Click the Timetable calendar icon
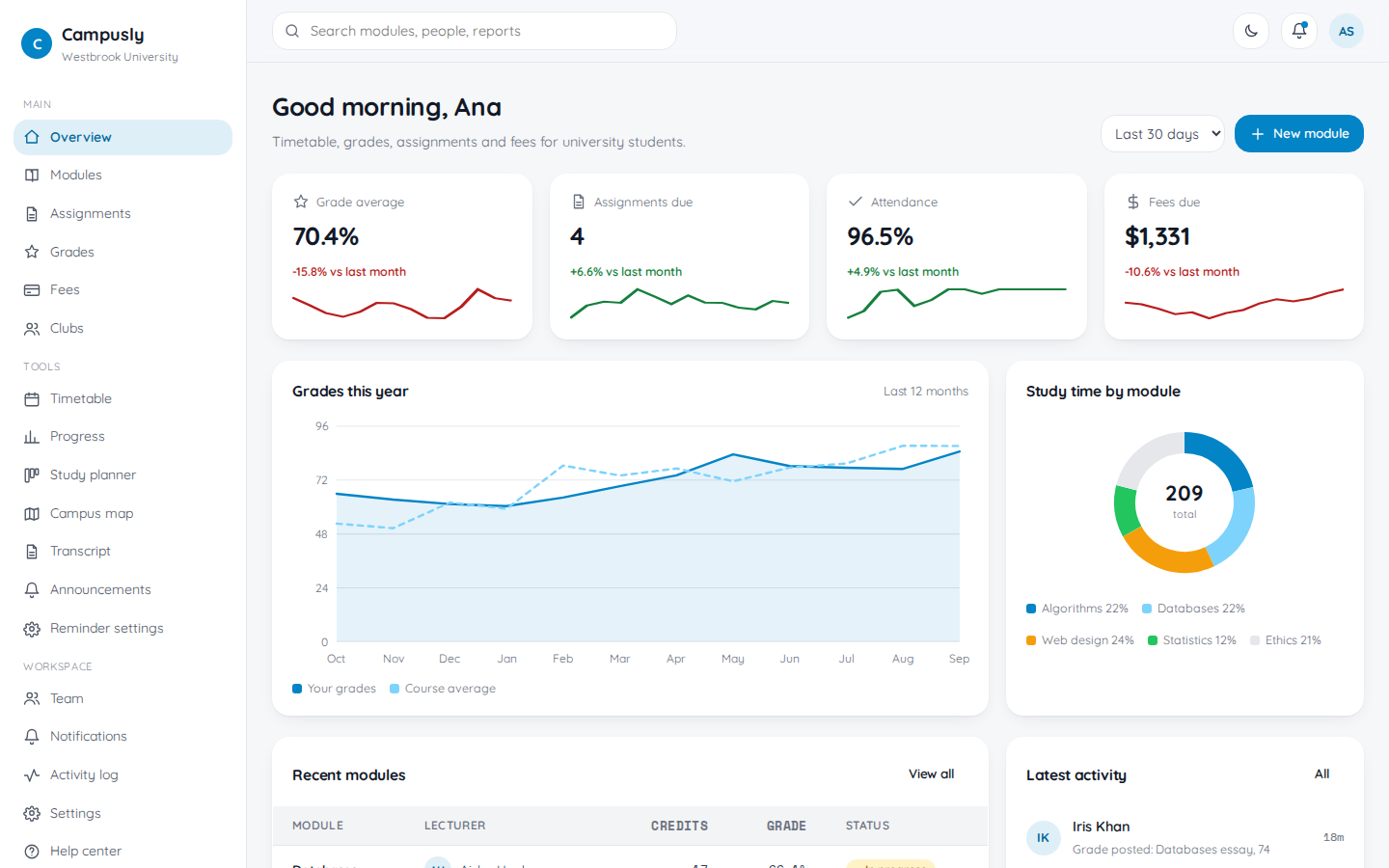The image size is (1389, 868). coord(32,399)
